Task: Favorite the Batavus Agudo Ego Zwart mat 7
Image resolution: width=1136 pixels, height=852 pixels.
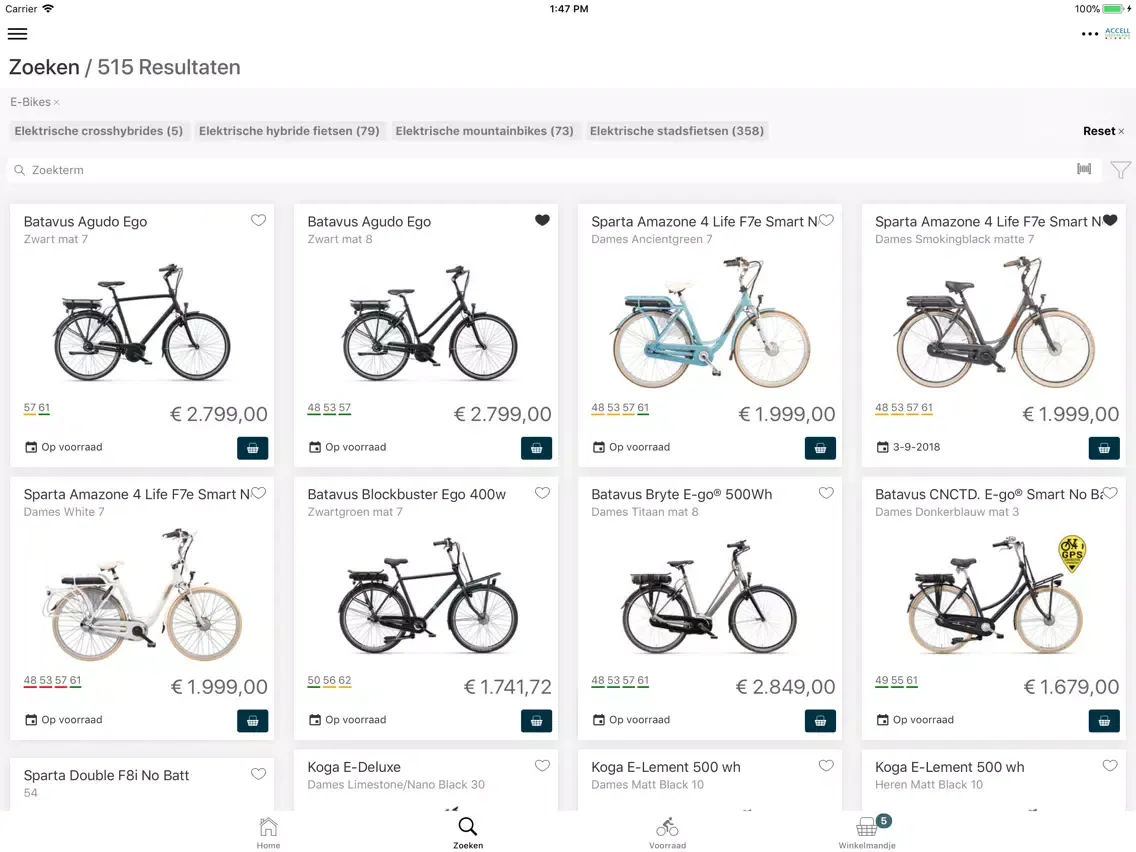Action: [258, 221]
